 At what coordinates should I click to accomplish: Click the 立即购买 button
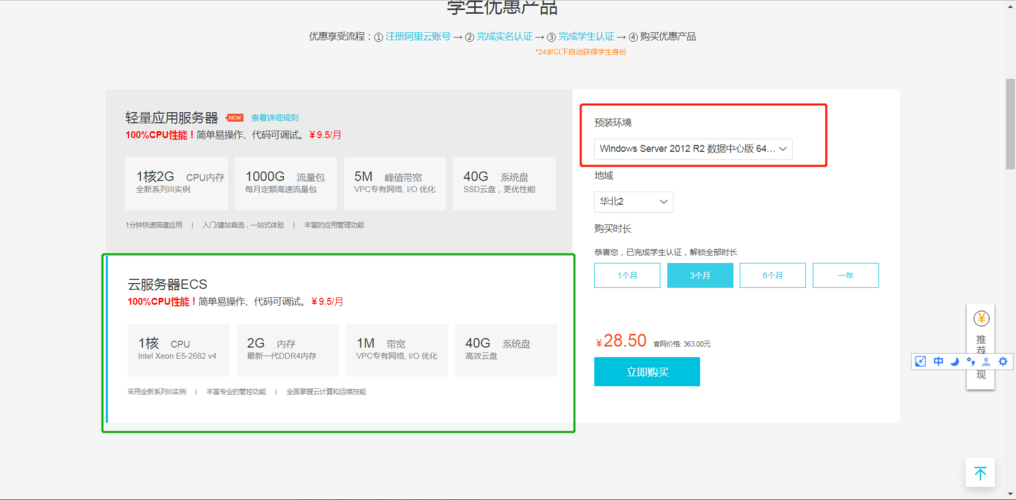647,372
